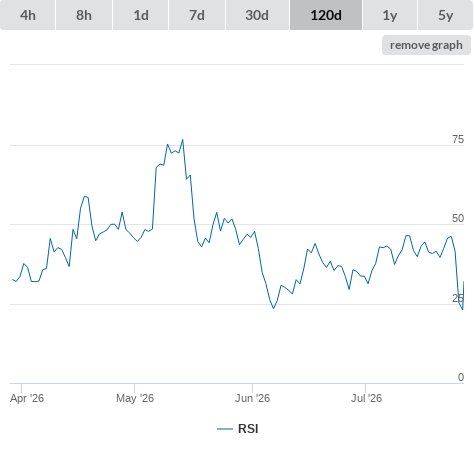Click the May '26 axis tick label

tap(135, 398)
